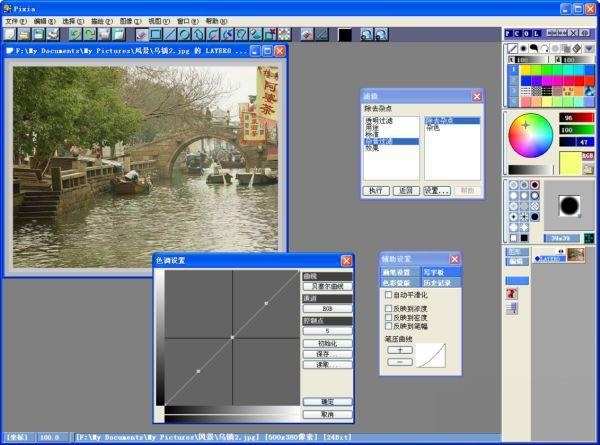The width and height of the screenshot is (600, 445).
Task: Select the airbrush soft dot pen mode icon
Action: click(523, 49)
